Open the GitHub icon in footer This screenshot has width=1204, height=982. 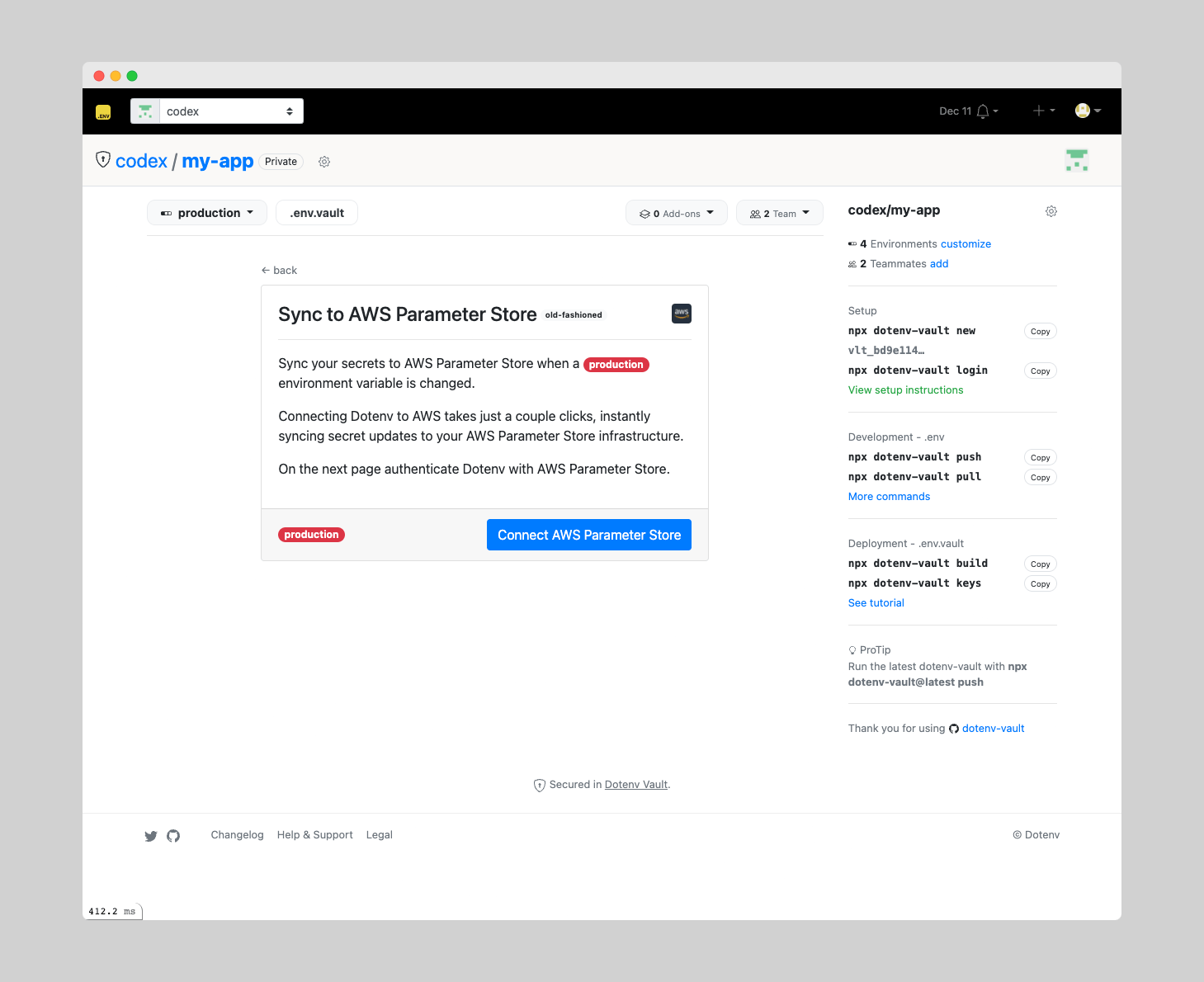coord(173,836)
